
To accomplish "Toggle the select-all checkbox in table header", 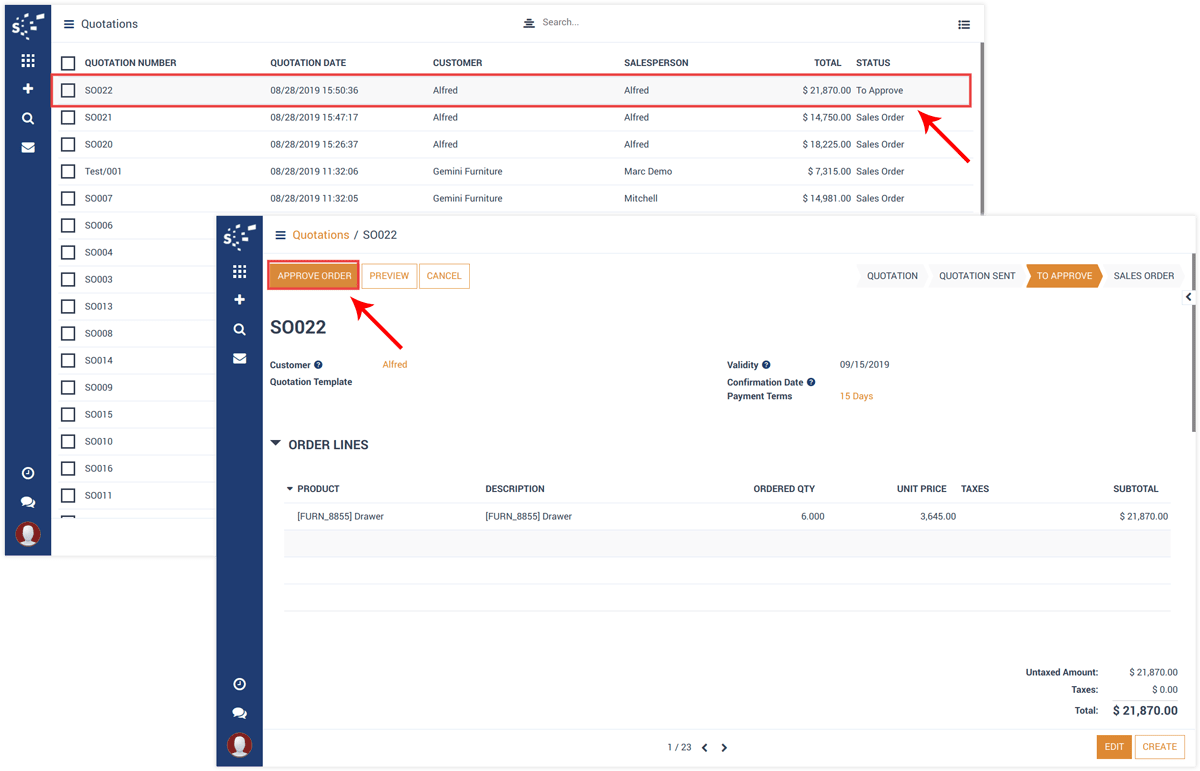I will pos(68,63).
